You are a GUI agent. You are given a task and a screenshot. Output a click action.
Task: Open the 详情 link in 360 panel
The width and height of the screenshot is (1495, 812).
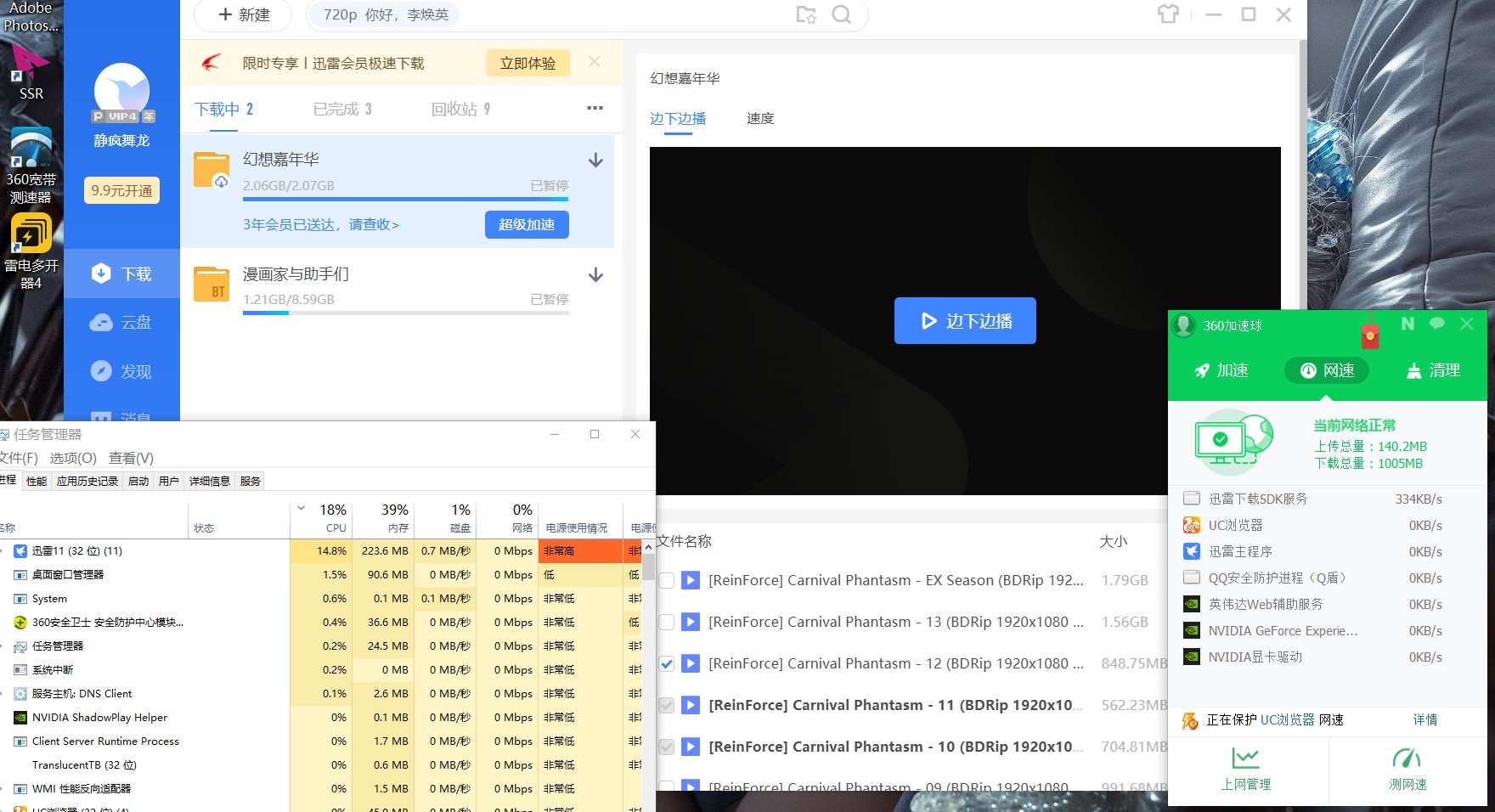tap(1424, 720)
